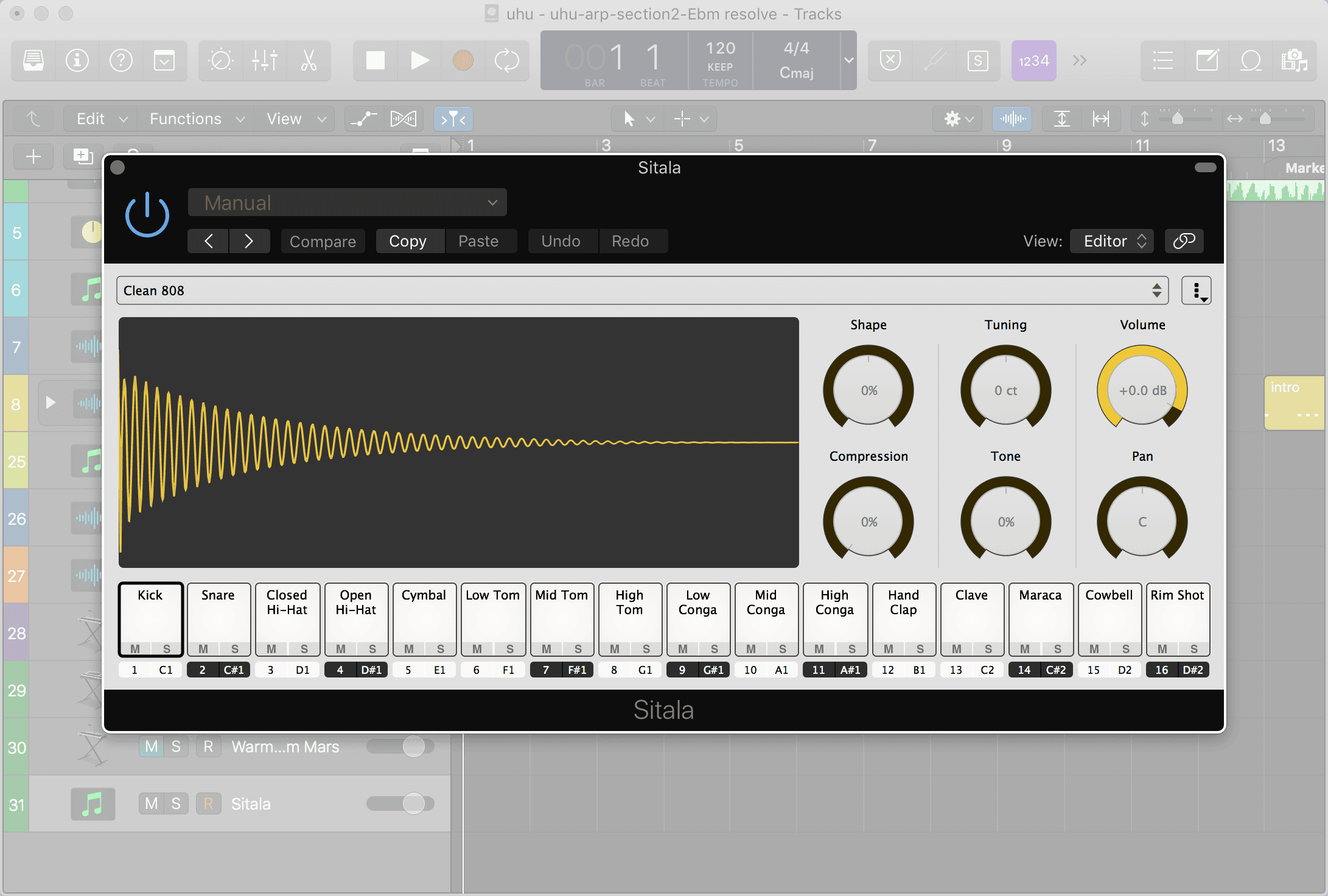This screenshot has height=896, width=1328.
Task: Open the Quick Help question mark button
Action: tap(121, 60)
